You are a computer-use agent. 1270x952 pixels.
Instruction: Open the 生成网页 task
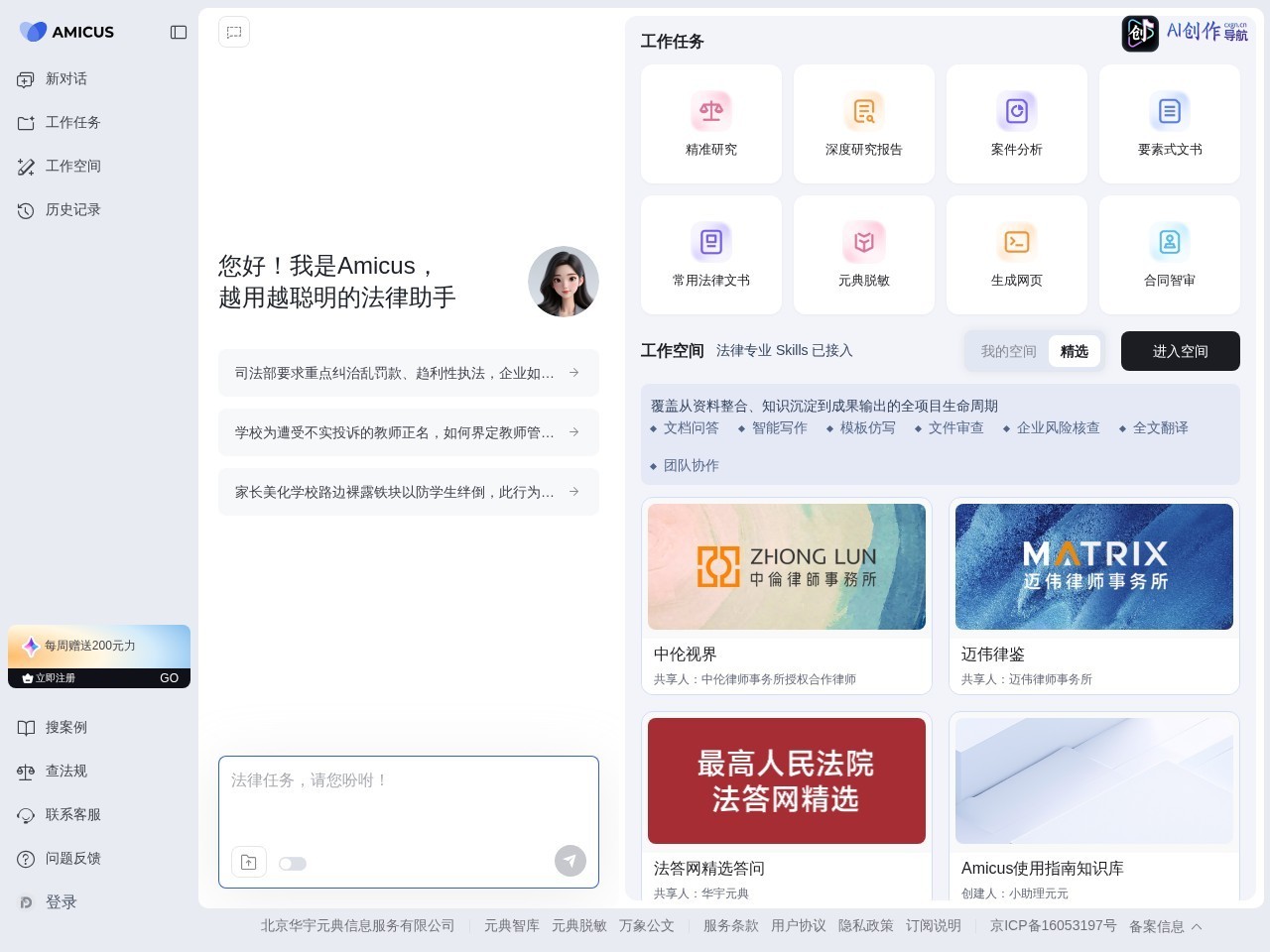click(x=1017, y=255)
